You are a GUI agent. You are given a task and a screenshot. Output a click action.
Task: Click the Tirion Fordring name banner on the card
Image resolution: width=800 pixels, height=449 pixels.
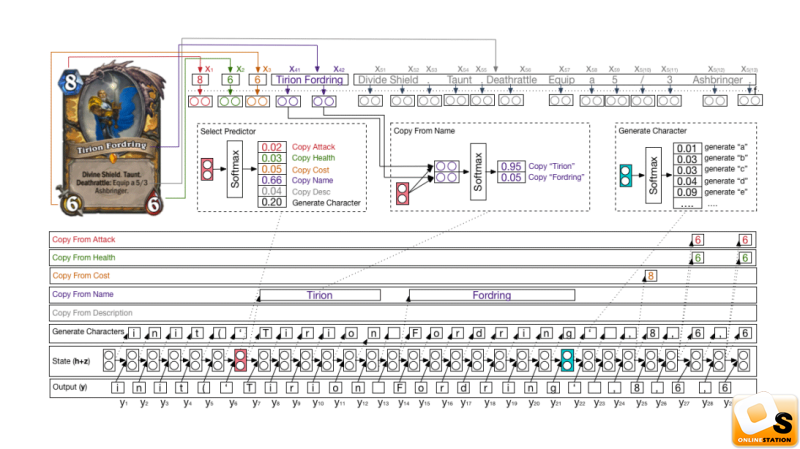[112, 147]
